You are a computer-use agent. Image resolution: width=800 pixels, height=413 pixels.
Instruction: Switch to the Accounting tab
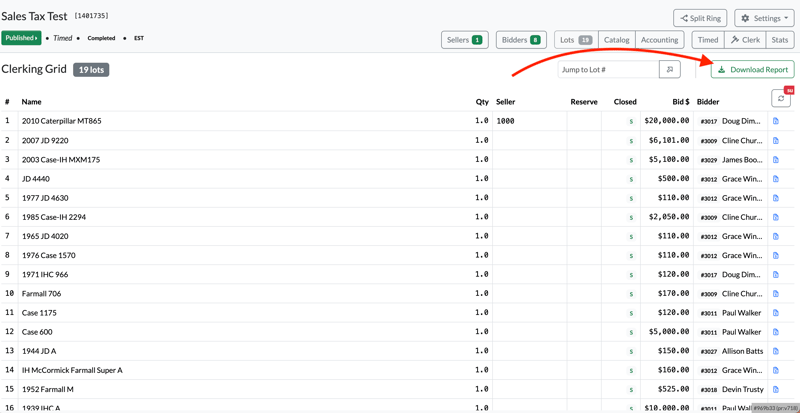tap(660, 40)
